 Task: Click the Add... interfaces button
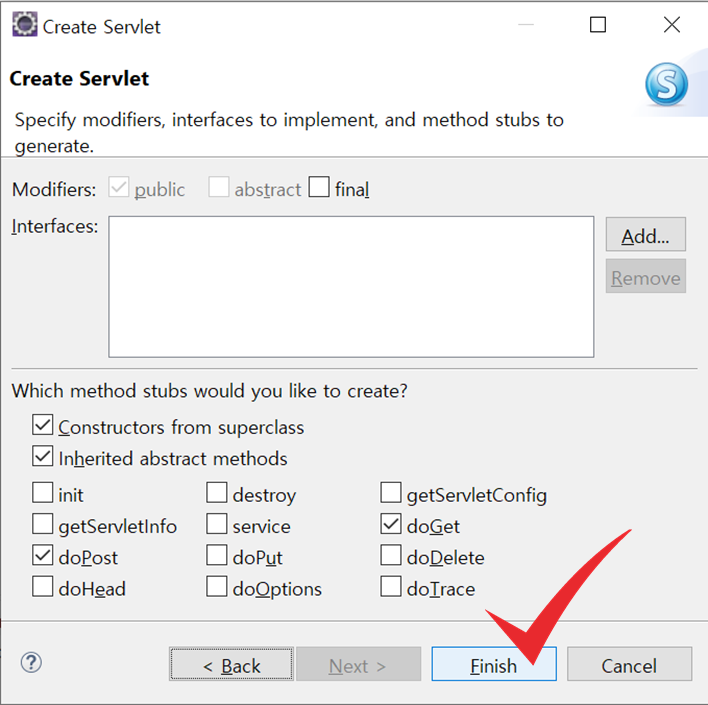[646, 234]
